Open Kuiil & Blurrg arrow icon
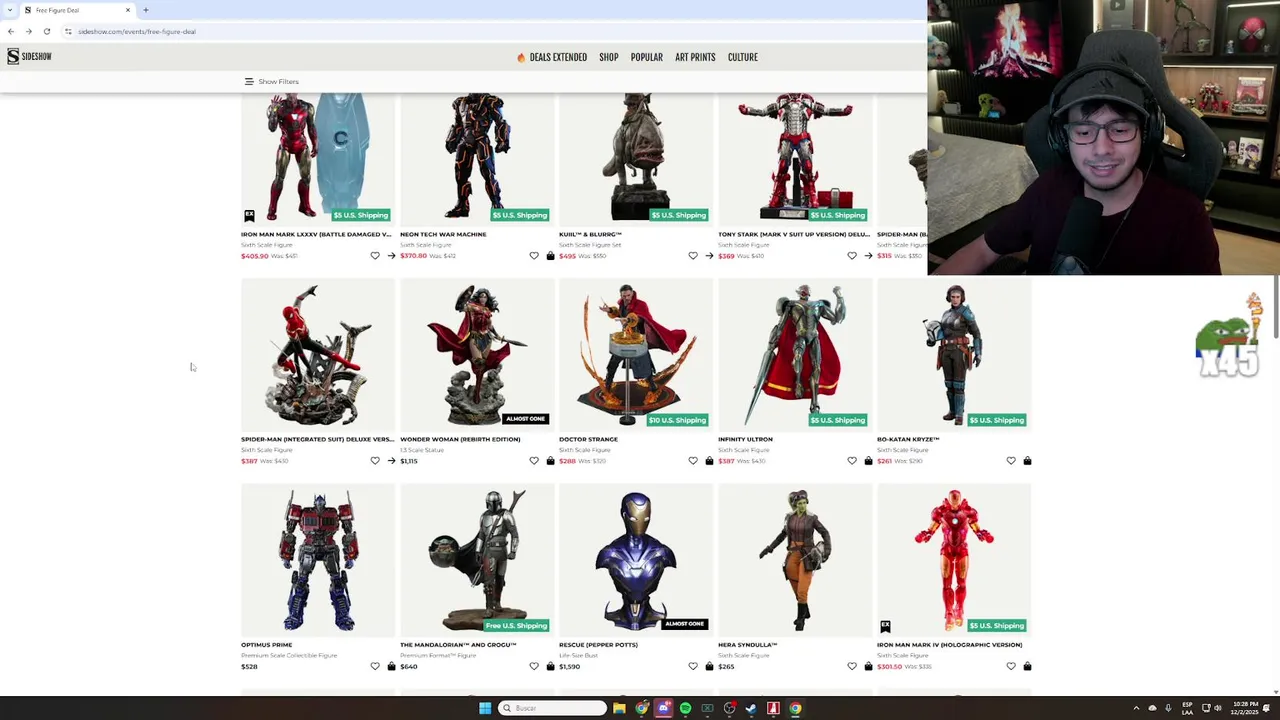This screenshot has height=720, width=1280. click(x=709, y=256)
